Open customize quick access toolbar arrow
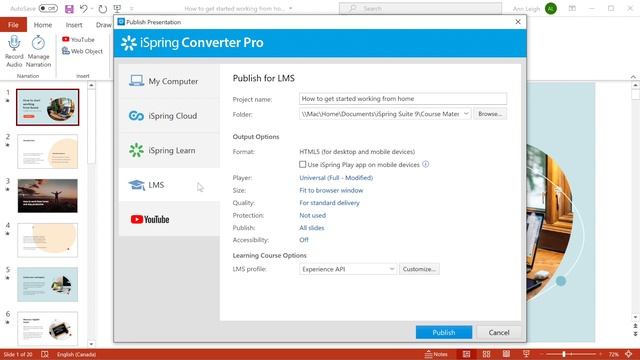Image resolution: width=640 pixels, height=360 pixels. (x=131, y=9)
